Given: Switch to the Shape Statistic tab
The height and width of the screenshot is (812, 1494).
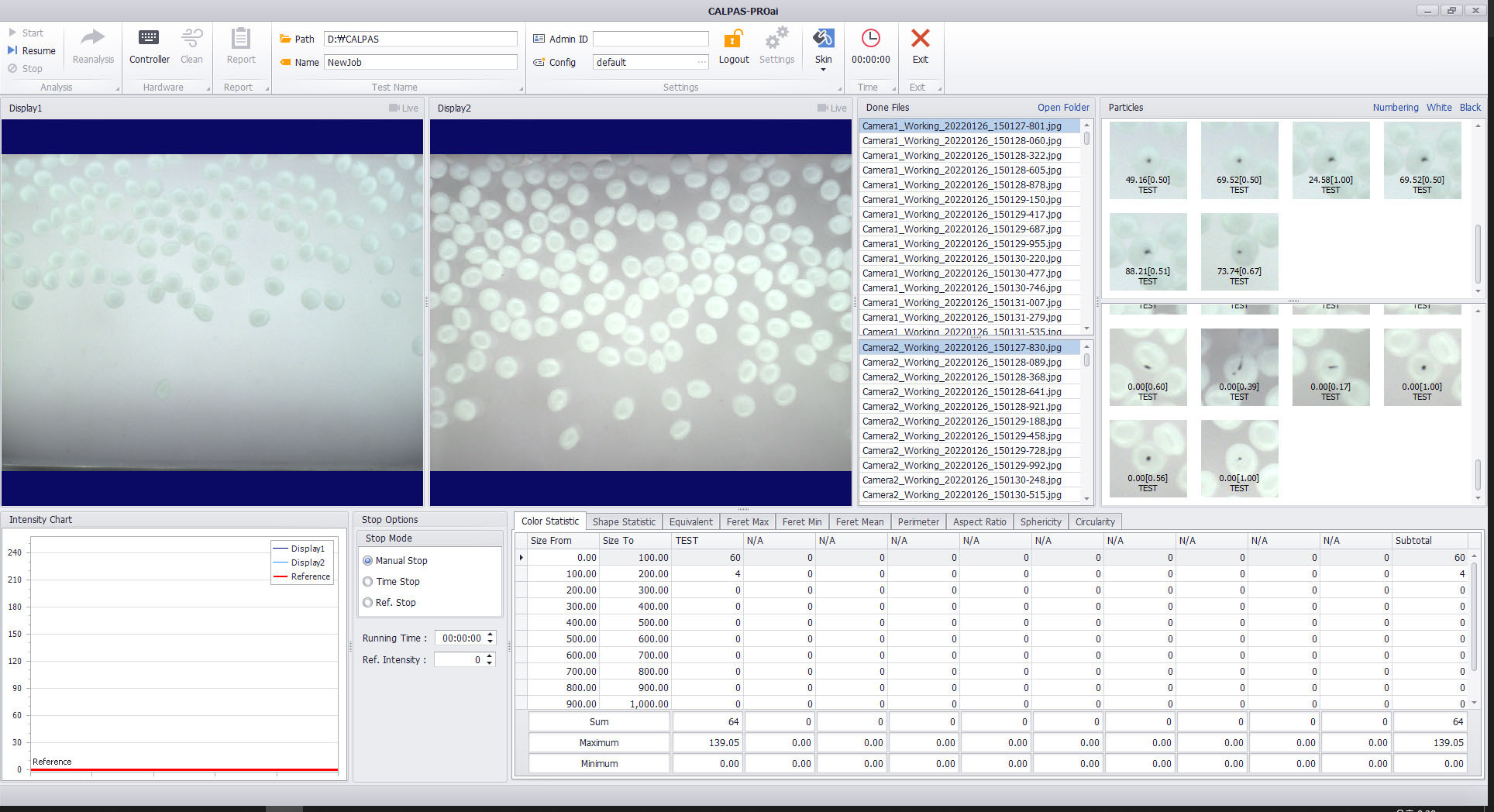Looking at the screenshot, I should click(x=624, y=521).
